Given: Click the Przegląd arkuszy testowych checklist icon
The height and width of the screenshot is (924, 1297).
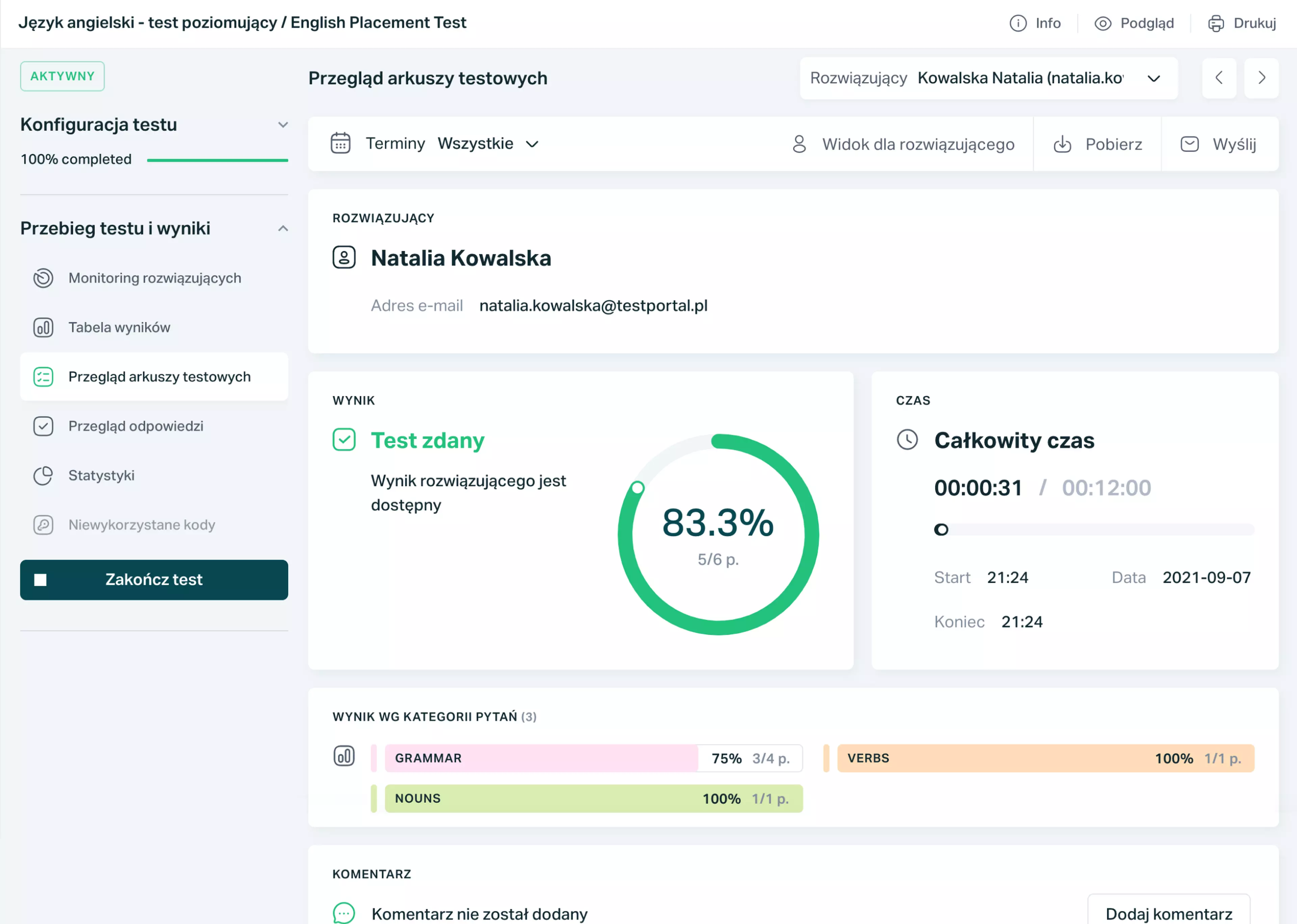Looking at the screenshot, I should click(x=43, y=377).
